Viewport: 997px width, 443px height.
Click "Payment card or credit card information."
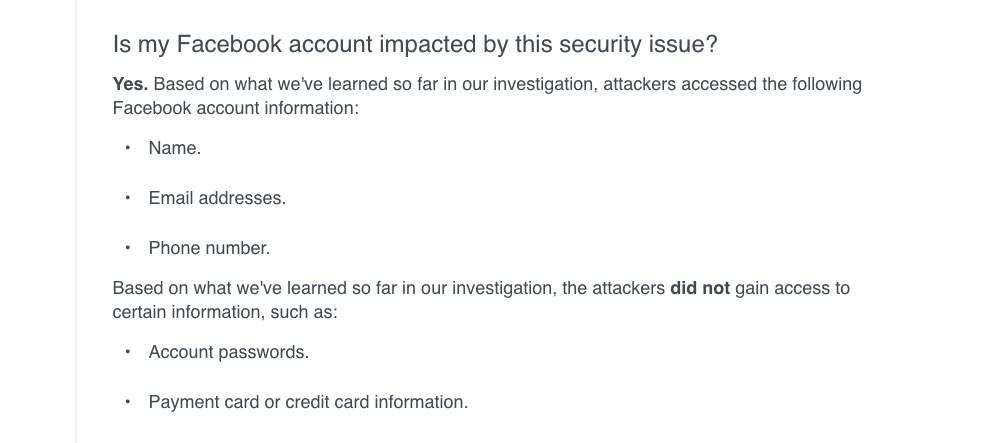click(308, 403)
